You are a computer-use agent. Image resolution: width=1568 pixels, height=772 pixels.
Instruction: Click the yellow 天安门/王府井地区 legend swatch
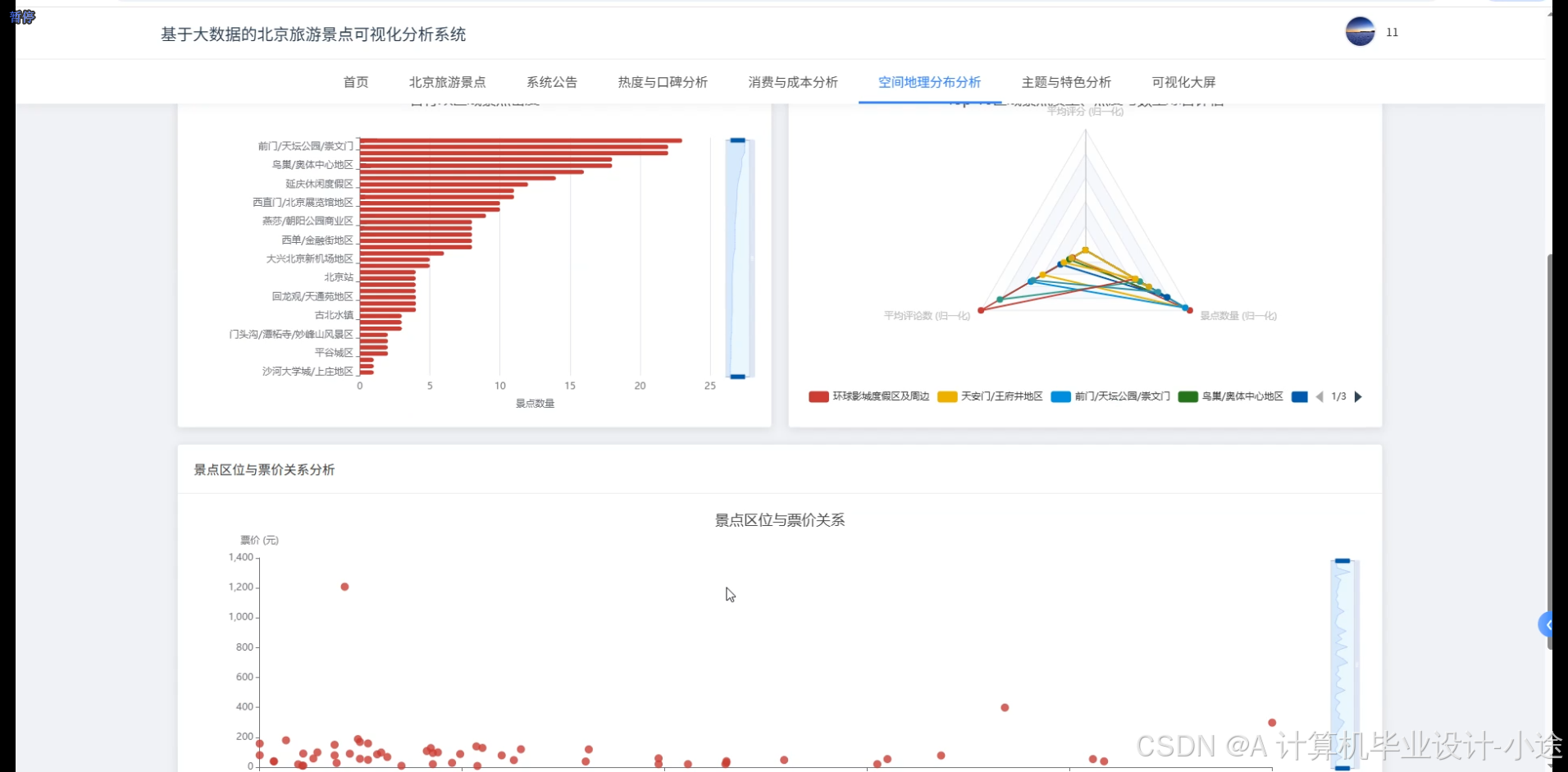[x=947, y=396]
